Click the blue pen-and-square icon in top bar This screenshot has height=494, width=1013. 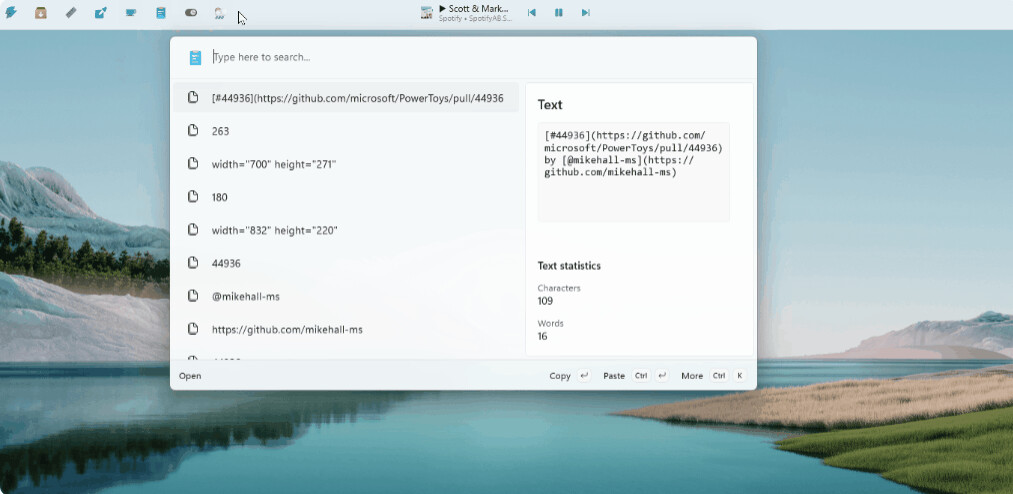tap(101, 13)
